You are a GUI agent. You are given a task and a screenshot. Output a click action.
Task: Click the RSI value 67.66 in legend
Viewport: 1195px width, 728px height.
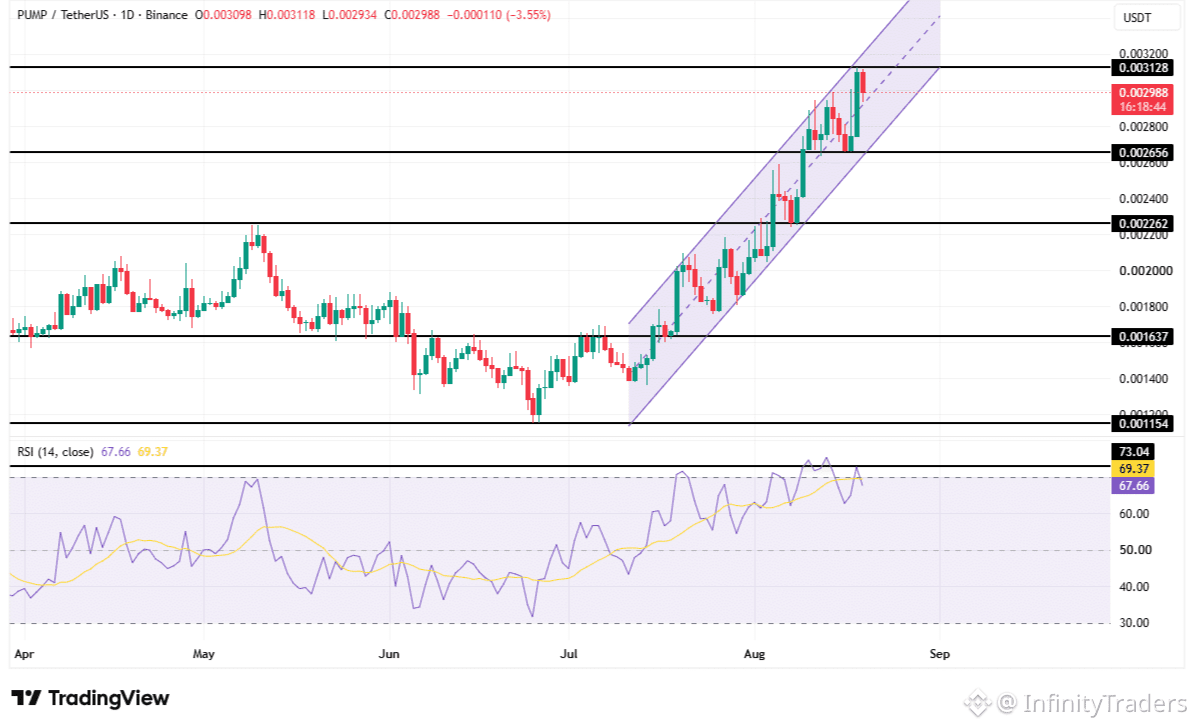tap(116, 452)
